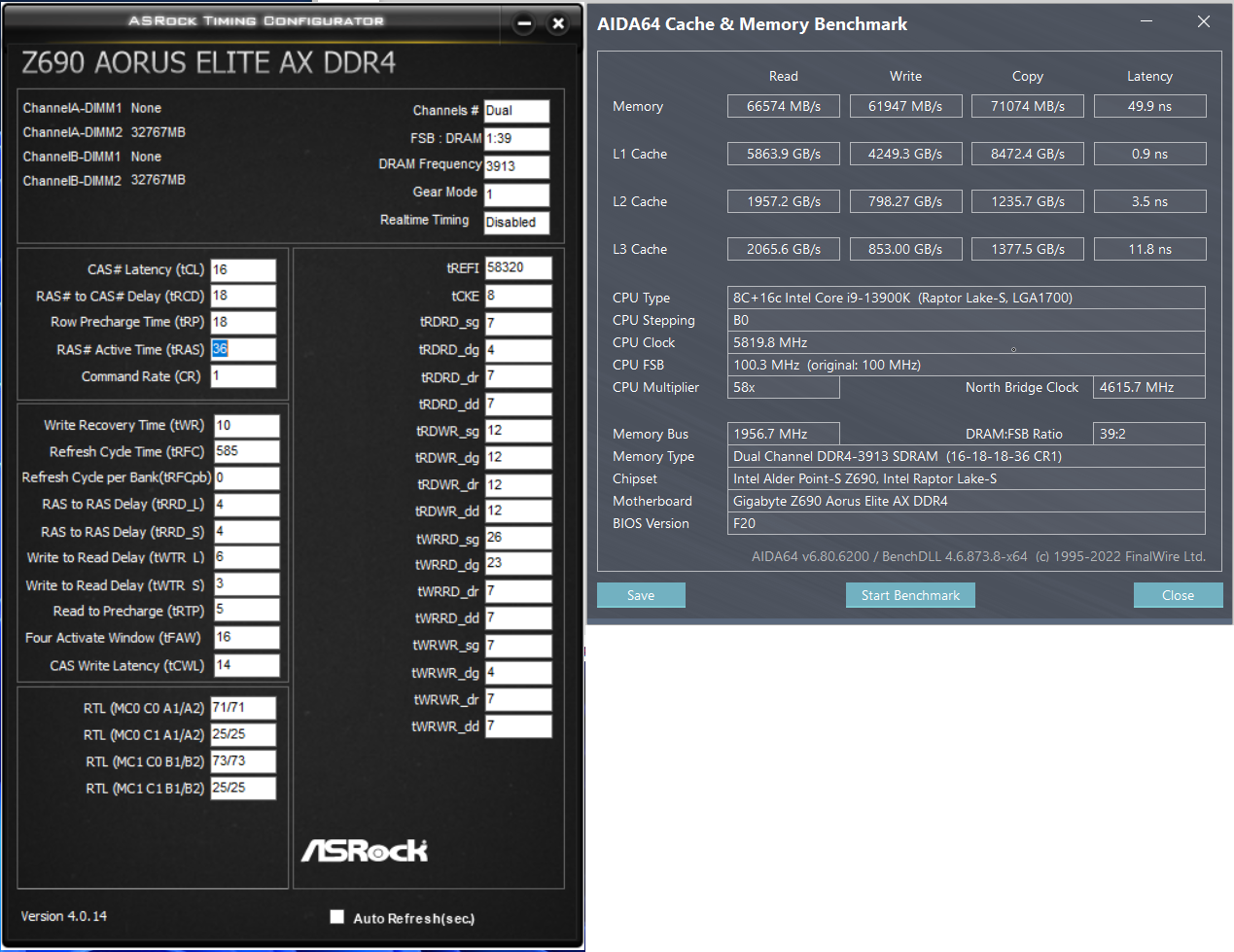1234x952 pixels.
Task: Enable the Auto Refresh(sec) checkbox
Action: click(337, 917)
